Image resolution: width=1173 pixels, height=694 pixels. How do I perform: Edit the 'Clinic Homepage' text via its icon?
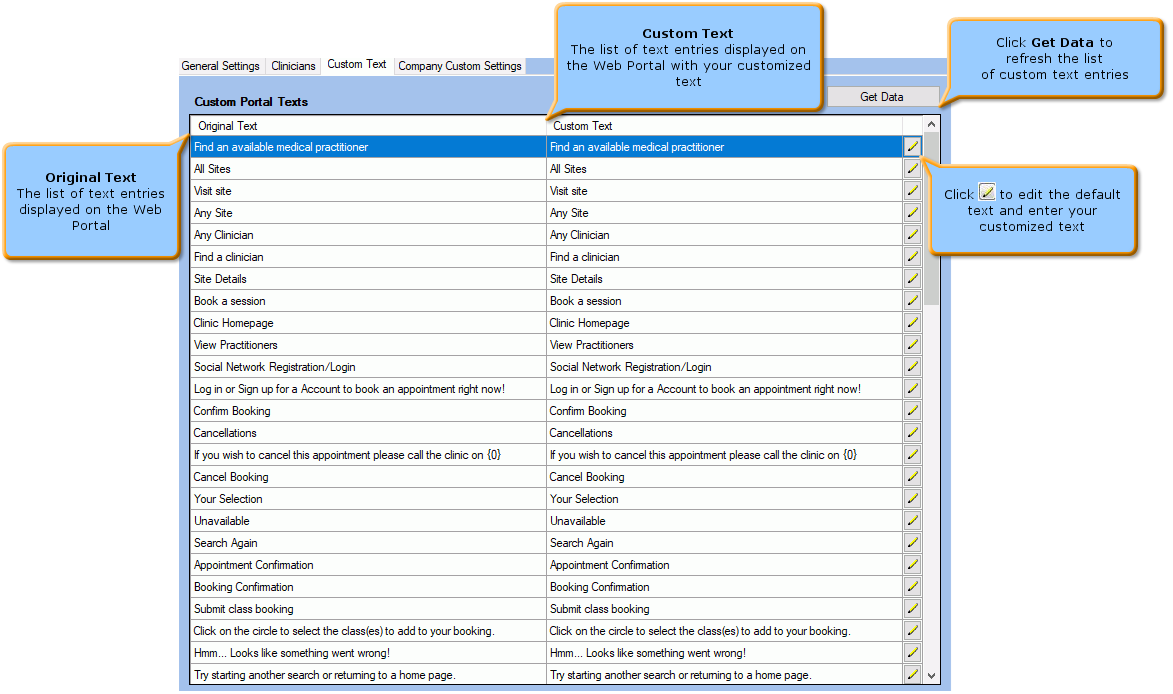pos(912,322)
